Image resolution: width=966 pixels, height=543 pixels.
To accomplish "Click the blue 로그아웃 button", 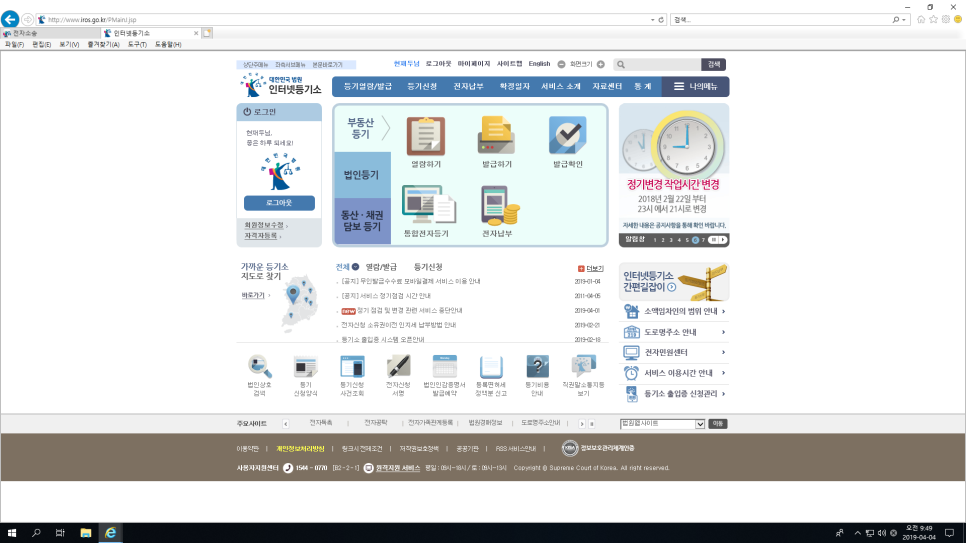I will coord(279,203).
